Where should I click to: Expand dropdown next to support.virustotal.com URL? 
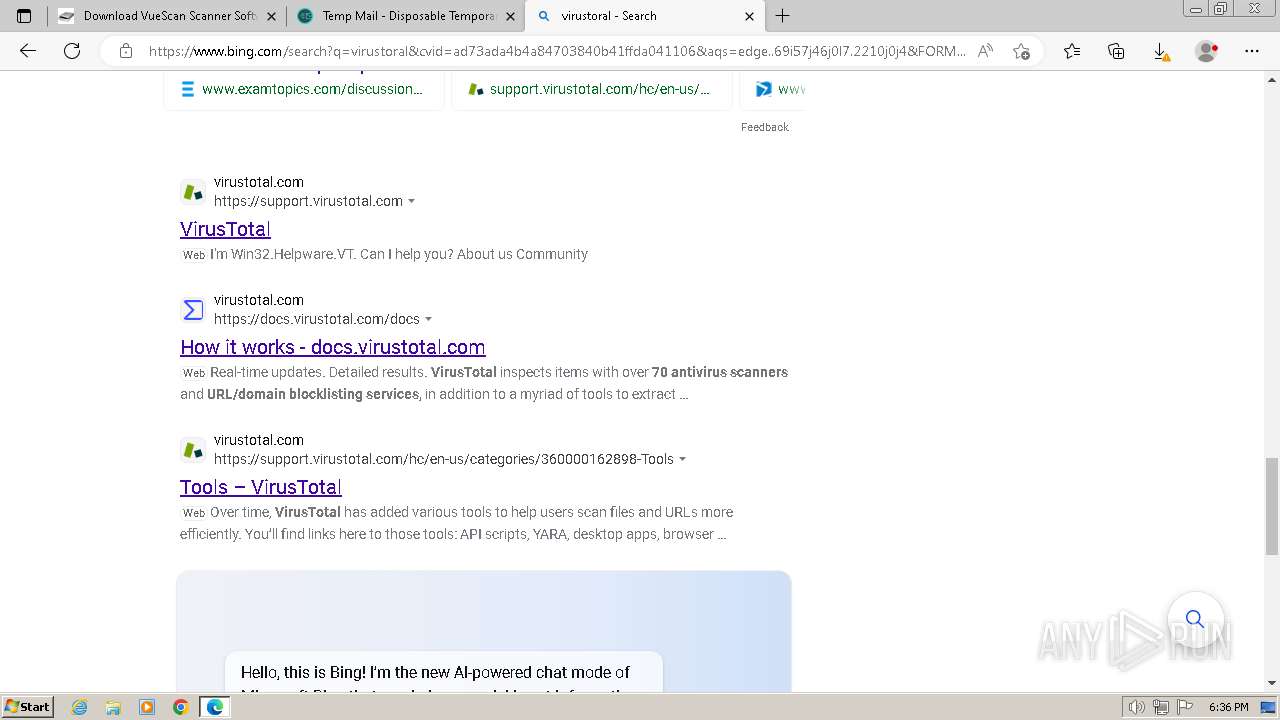411,201
